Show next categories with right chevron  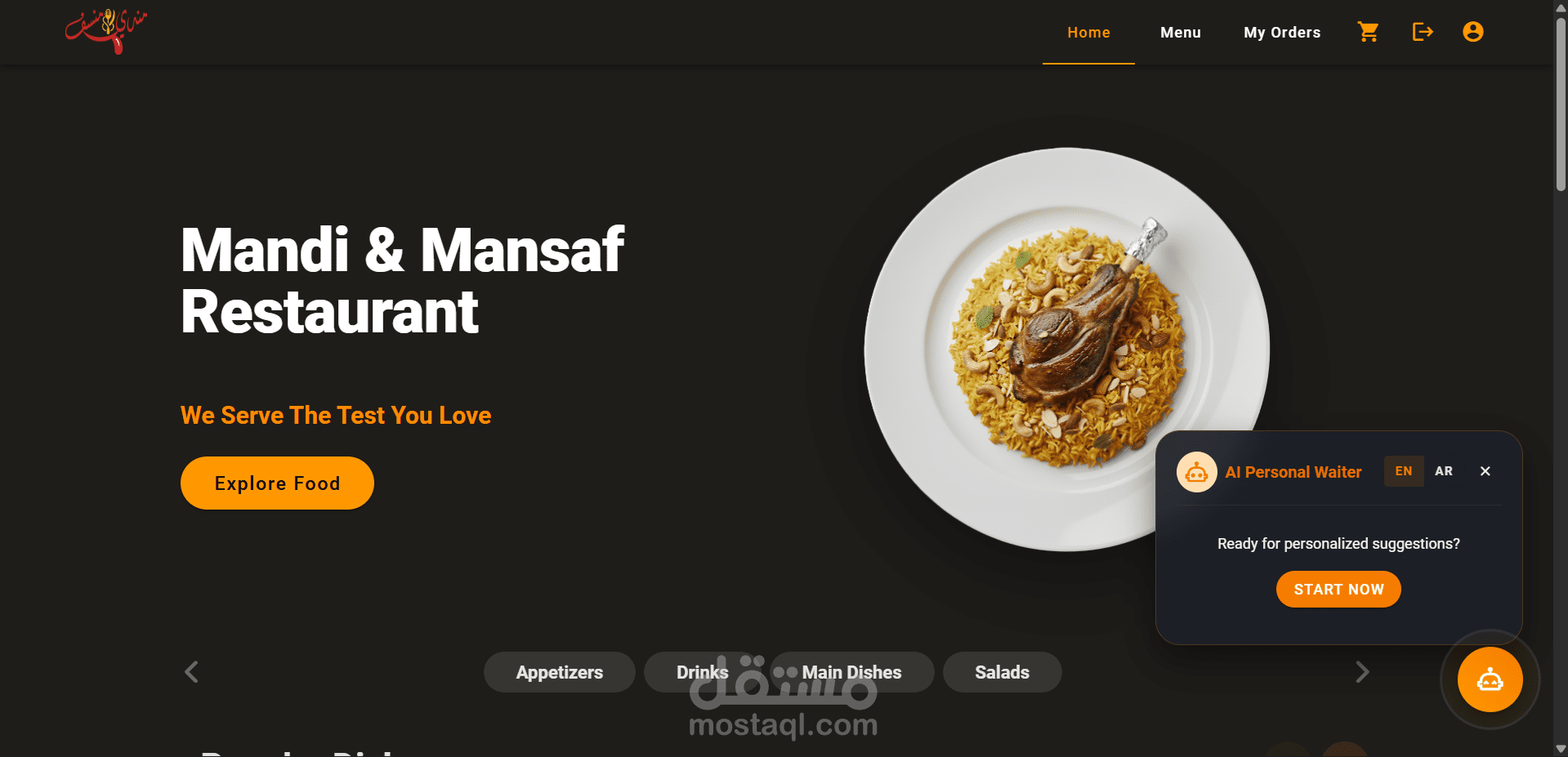(1361, 672)
